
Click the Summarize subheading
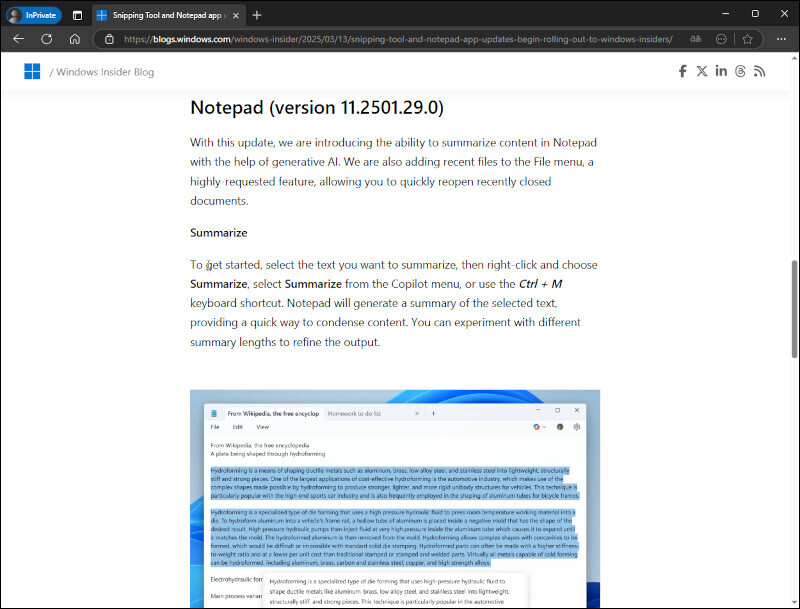pyautogui.click(x=218, y=233)
